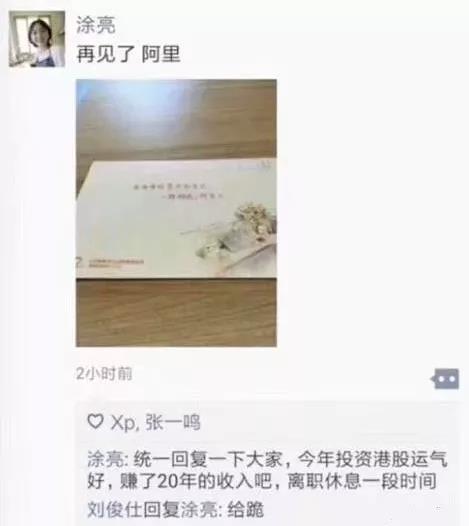Open the posted envelope card photo

[x=176, y=213]
